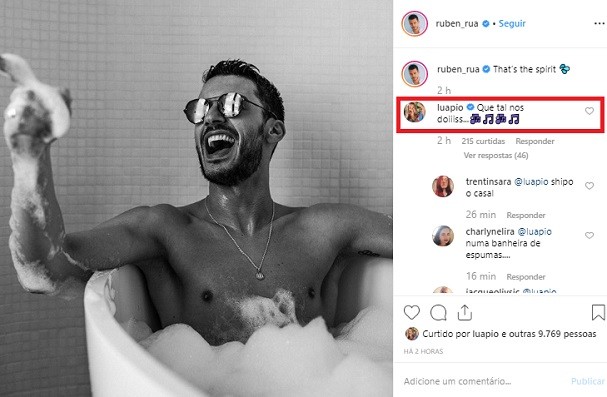Like charlynelira's comment with the heart
This screenshot has height=397, width=607.
coord(589,235)
